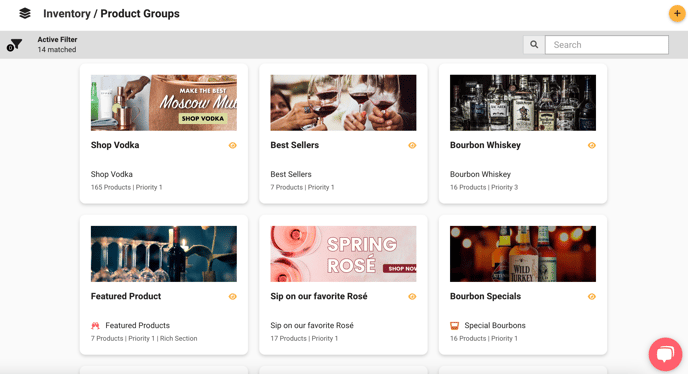Toggle visibility of Bourbon Whiskey group
Image resolution: width=688 pixels, height=374 pixels.
(591, 145)
